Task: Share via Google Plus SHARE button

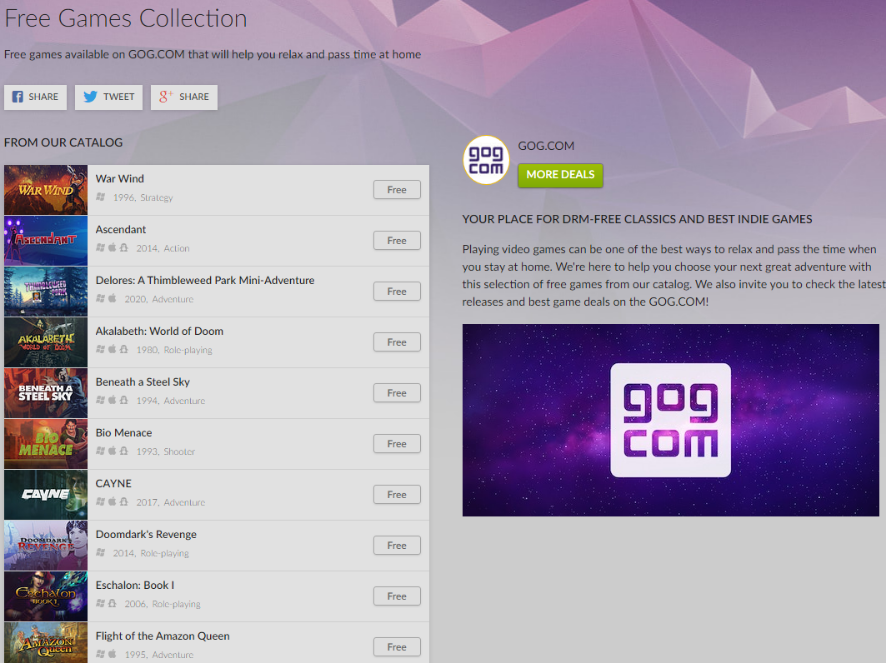Action: 184,97
